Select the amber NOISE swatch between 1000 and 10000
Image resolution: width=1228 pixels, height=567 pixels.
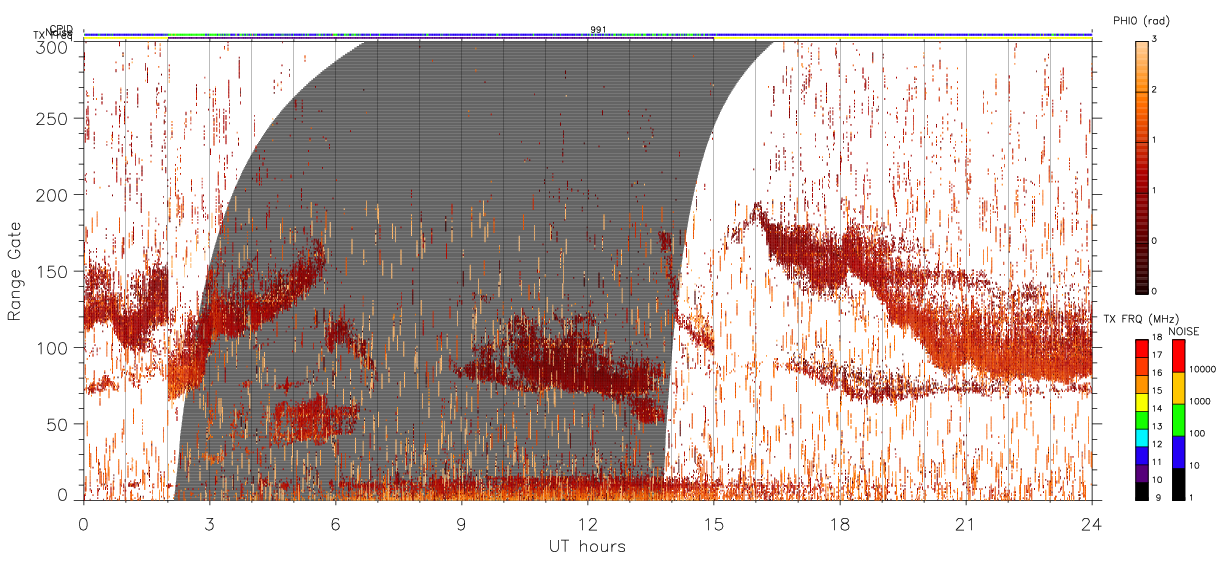pyautogui.click(x=1179, y=387)
